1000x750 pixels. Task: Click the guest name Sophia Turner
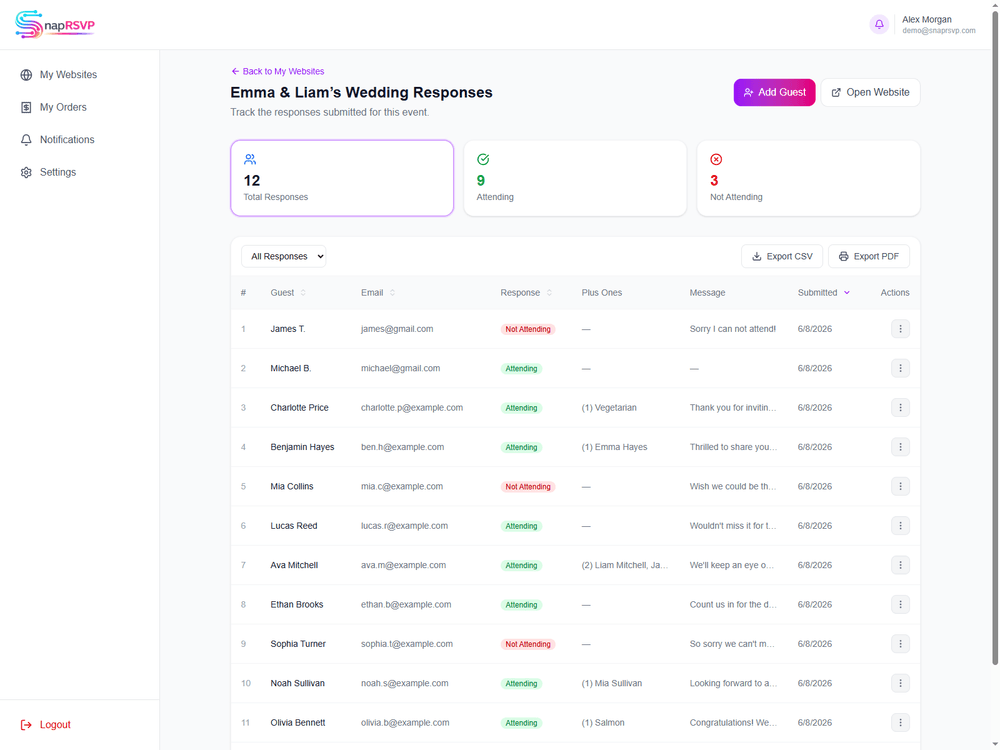pos(298,644)
